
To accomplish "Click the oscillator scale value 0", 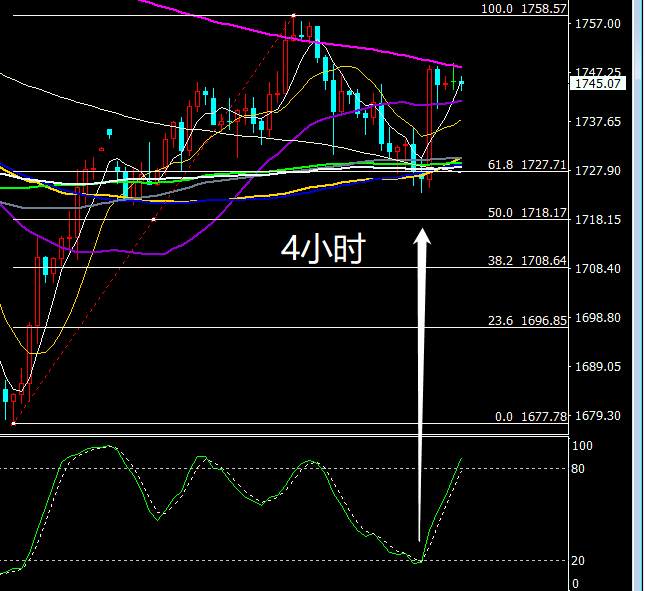I will point(575,583).
